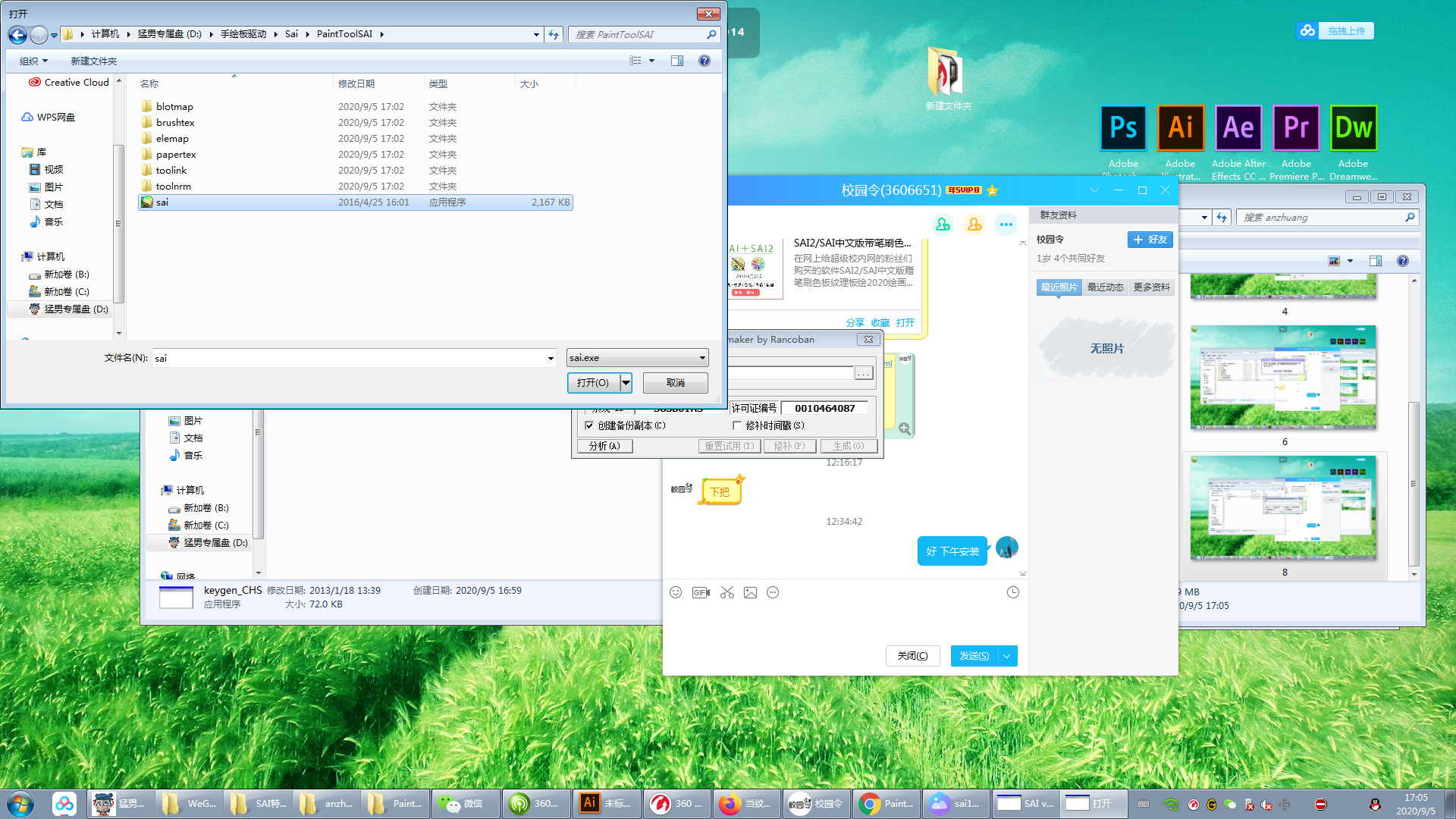This screenshot has height=819, width=1456.
Task: Open send options arrow next to 发送
Action: [x=1007, y=656]
